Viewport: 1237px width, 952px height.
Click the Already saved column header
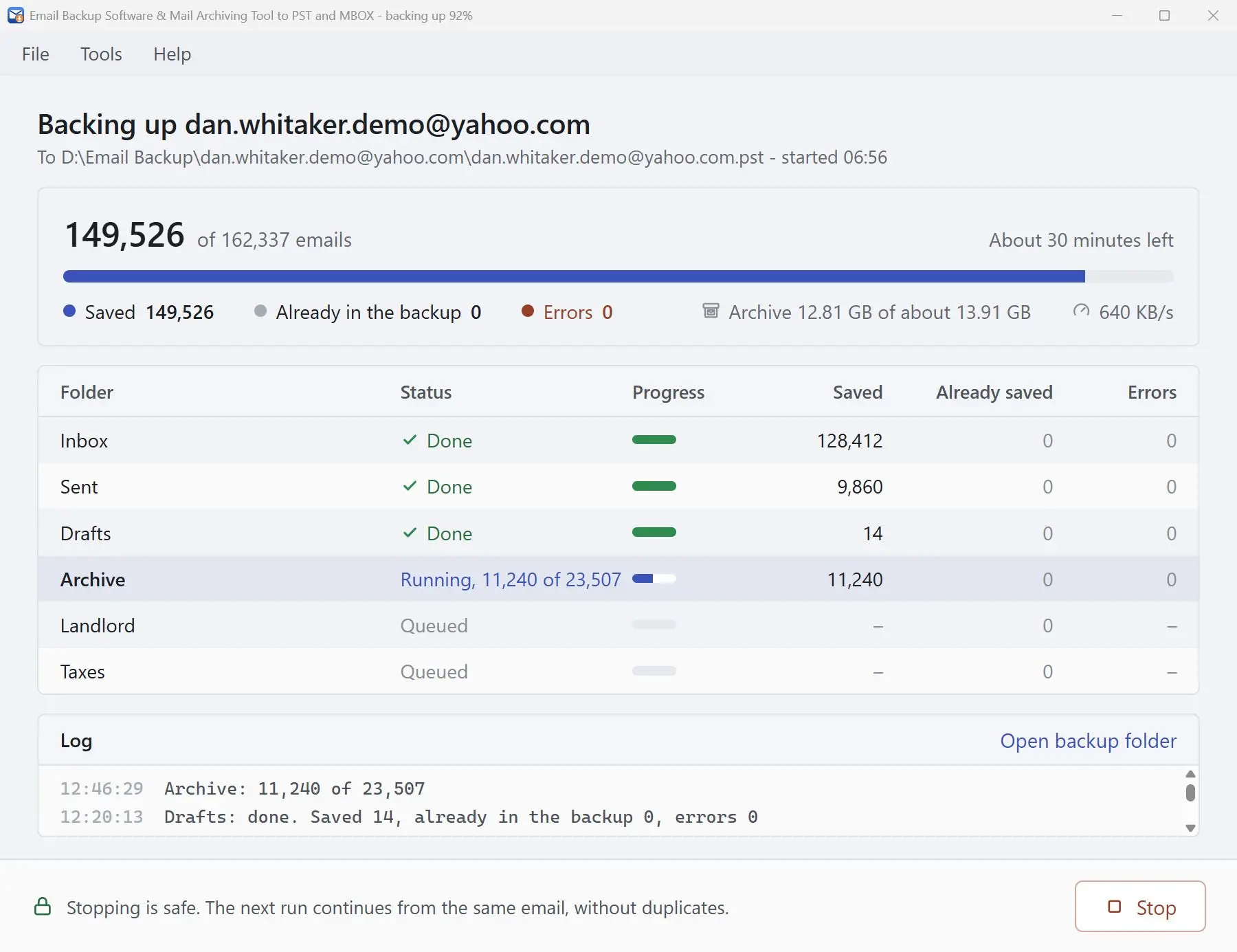pyautogui.click(x=994, y=392)
